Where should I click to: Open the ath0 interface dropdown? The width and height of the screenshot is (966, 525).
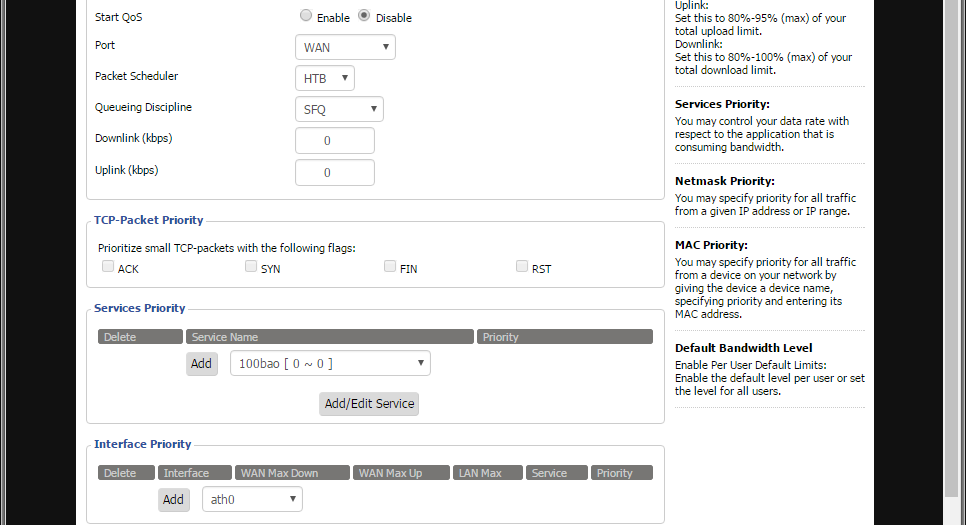pyautogui.click(x=252, y=499)
